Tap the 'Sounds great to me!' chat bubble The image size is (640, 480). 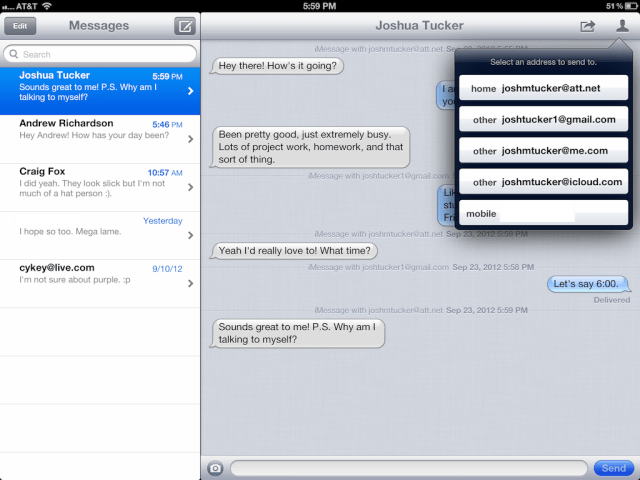click(x=297, y=333)
